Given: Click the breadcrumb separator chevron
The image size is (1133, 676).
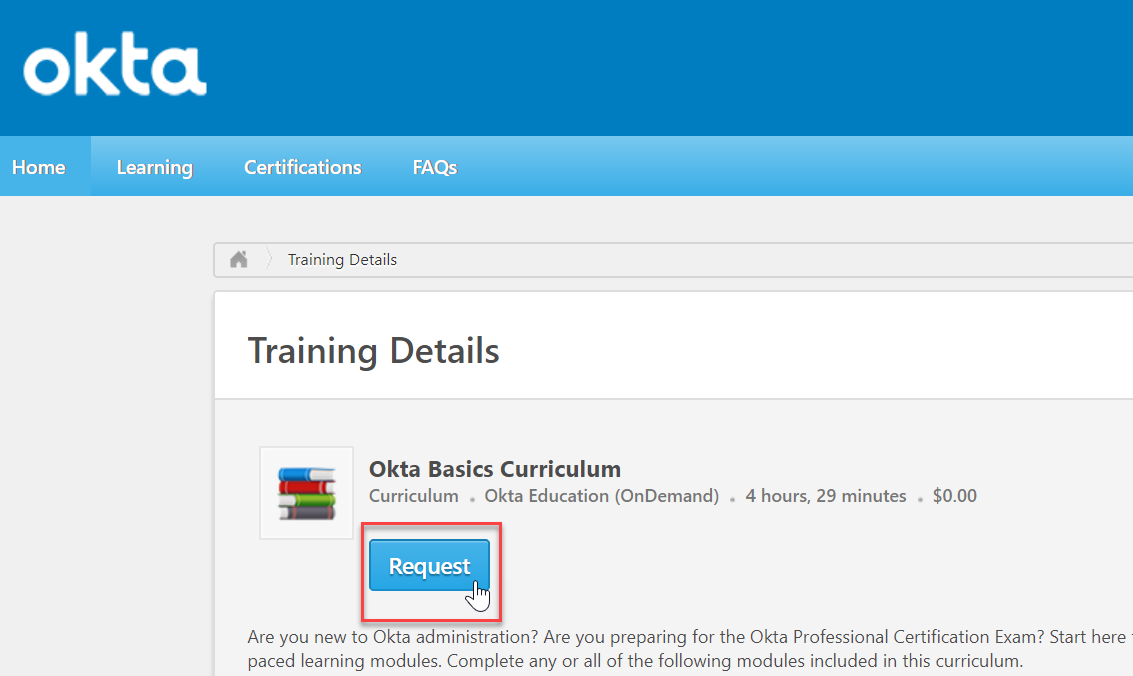Looking at the screenshot, I should tap(269, 260).
